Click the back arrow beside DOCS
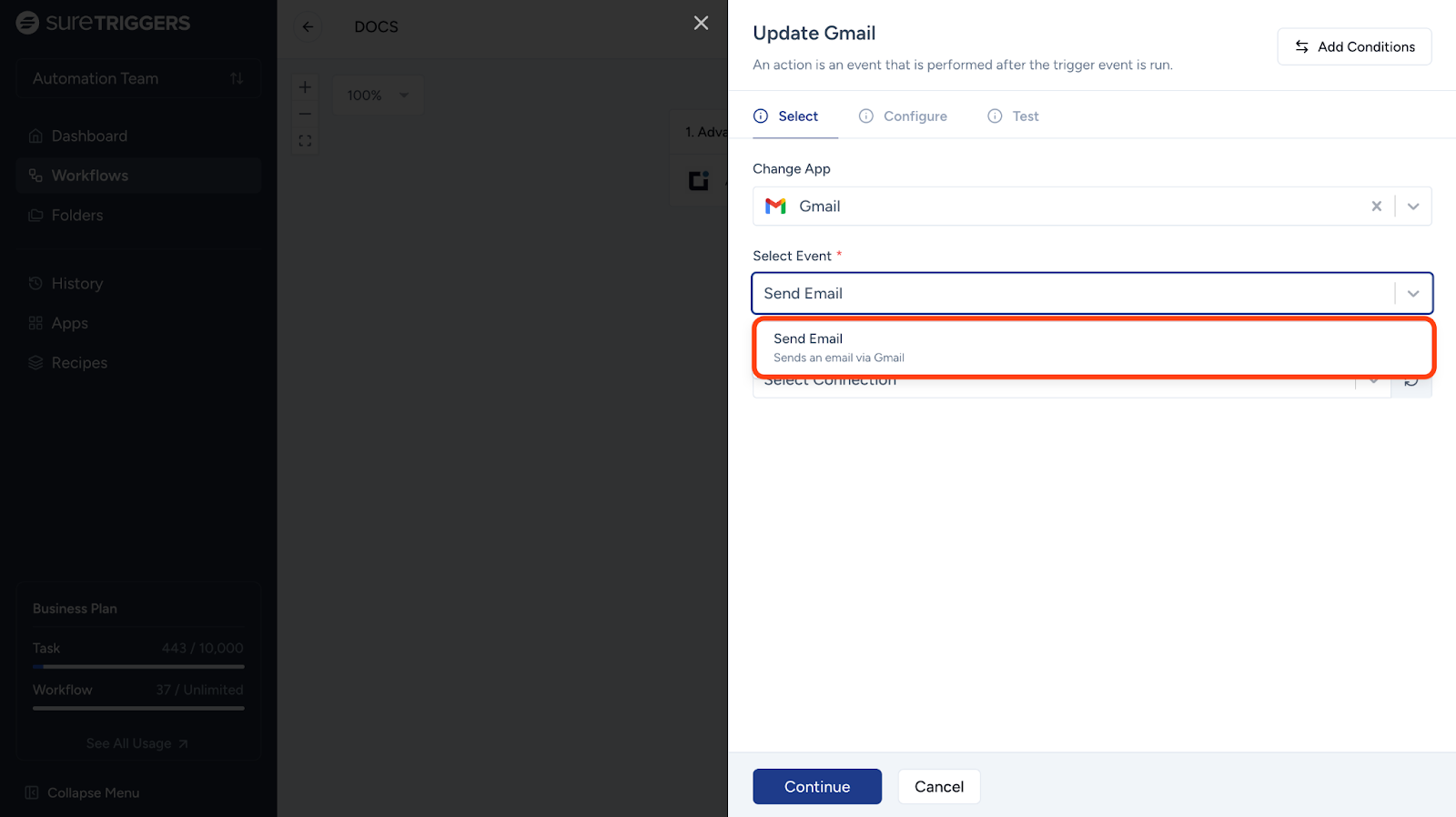 tap(308, 27)
